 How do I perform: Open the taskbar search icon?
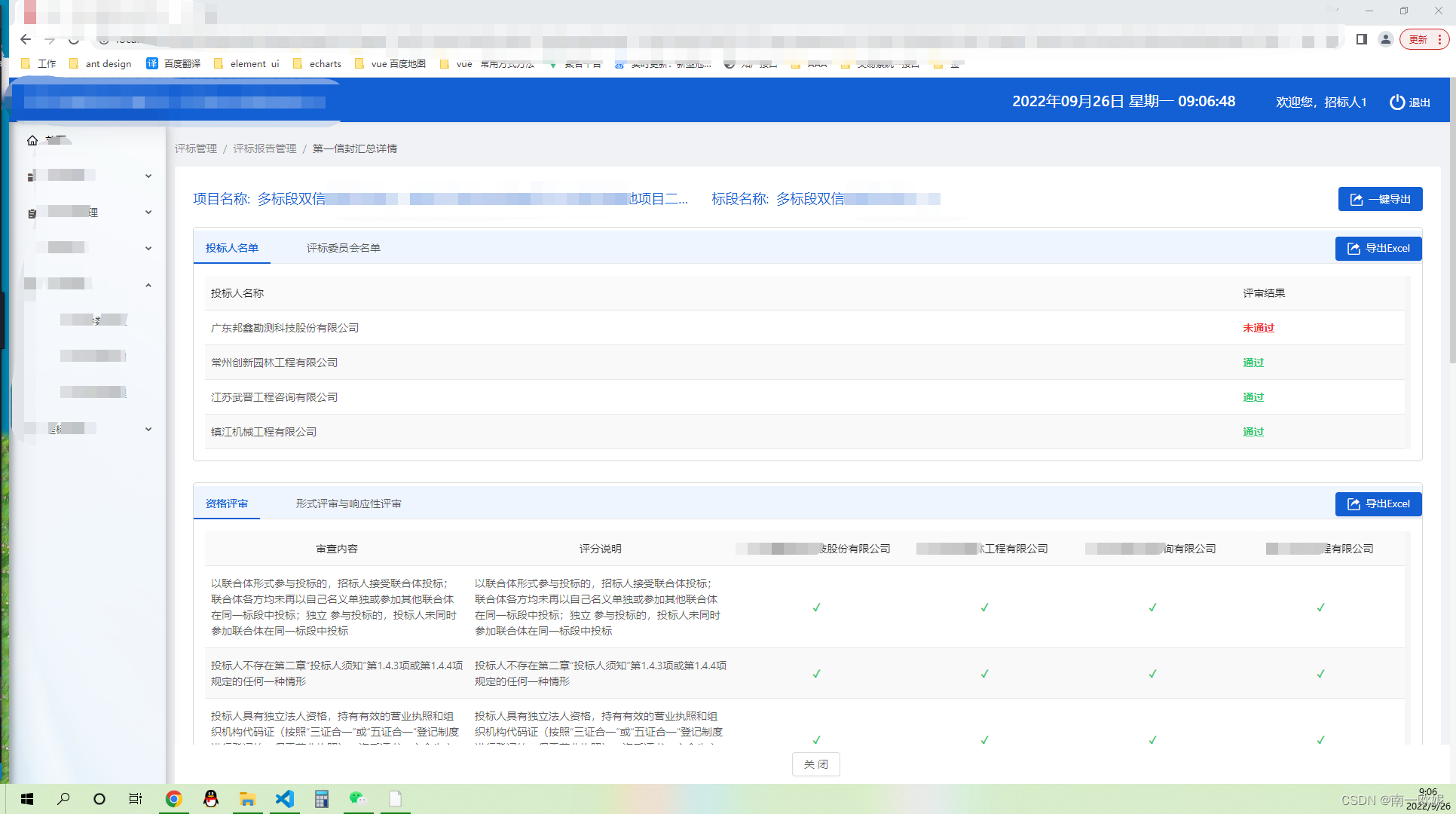click(x=63, y=799)
